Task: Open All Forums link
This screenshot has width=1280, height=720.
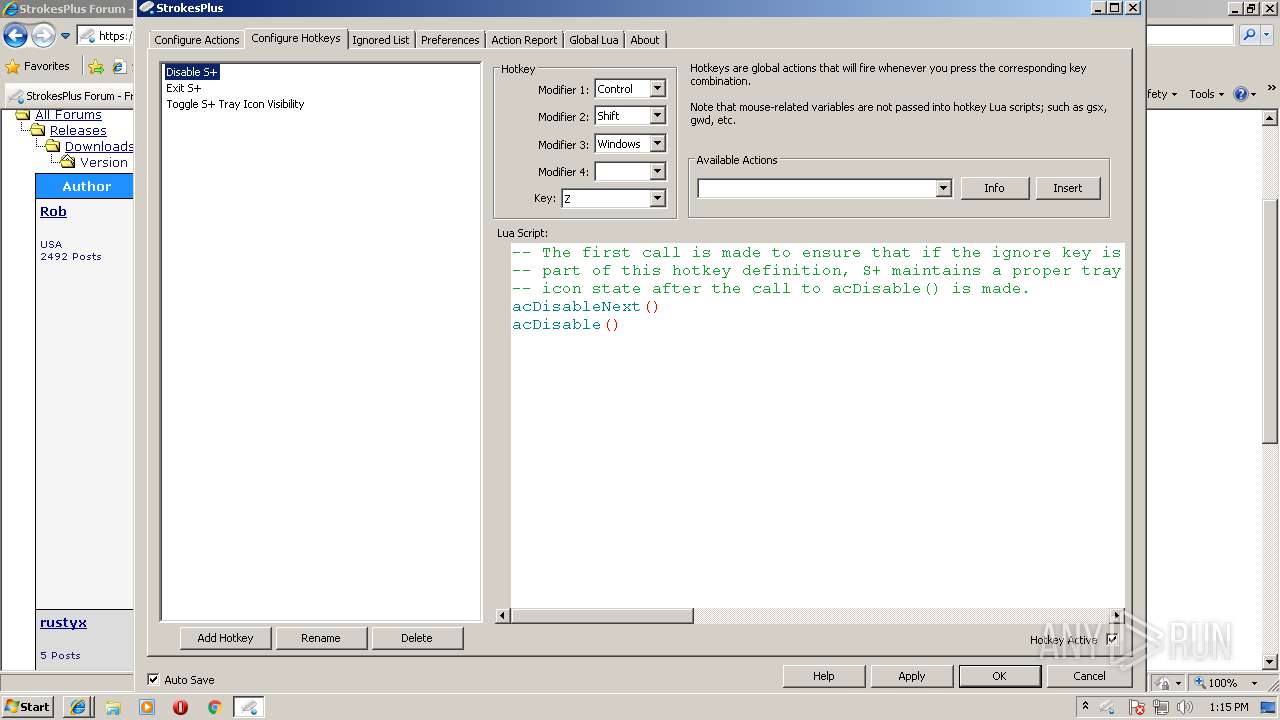Action: (68, 115)
